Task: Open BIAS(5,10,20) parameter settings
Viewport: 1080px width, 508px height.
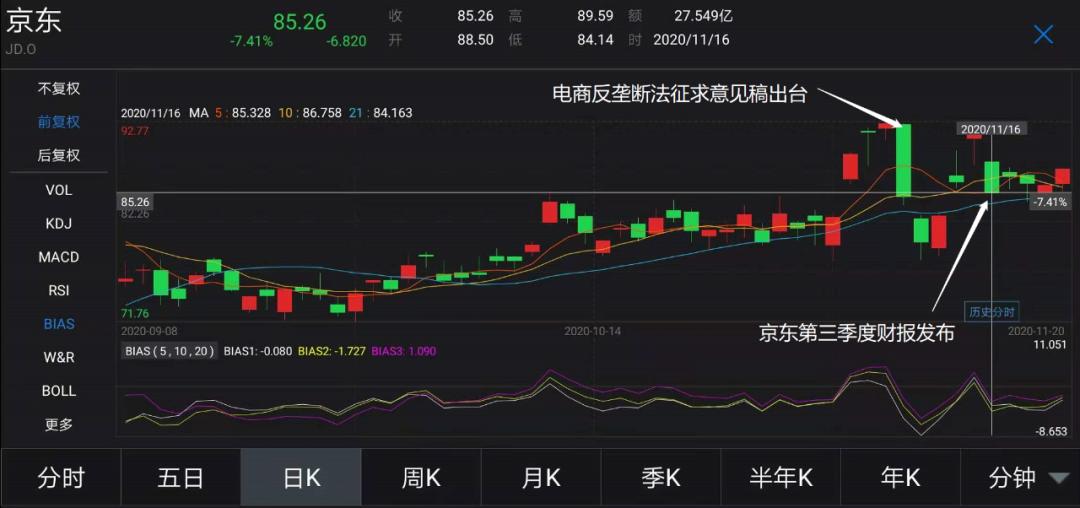Action: [169, 350]
